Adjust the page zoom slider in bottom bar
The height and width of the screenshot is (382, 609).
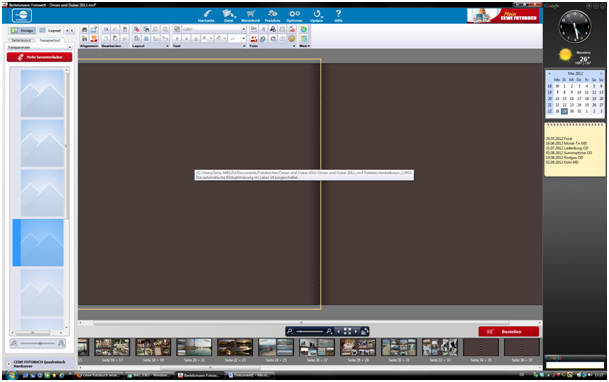point(310,331)
